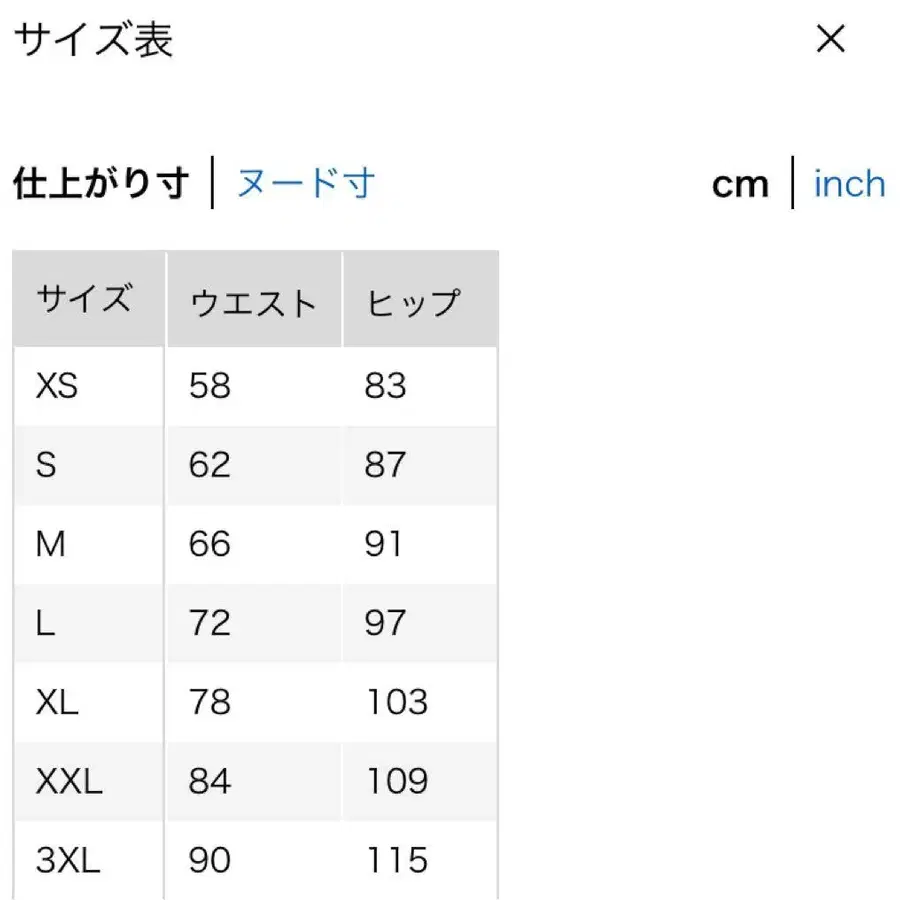Click the ウエスト column header

pos(254,300)
